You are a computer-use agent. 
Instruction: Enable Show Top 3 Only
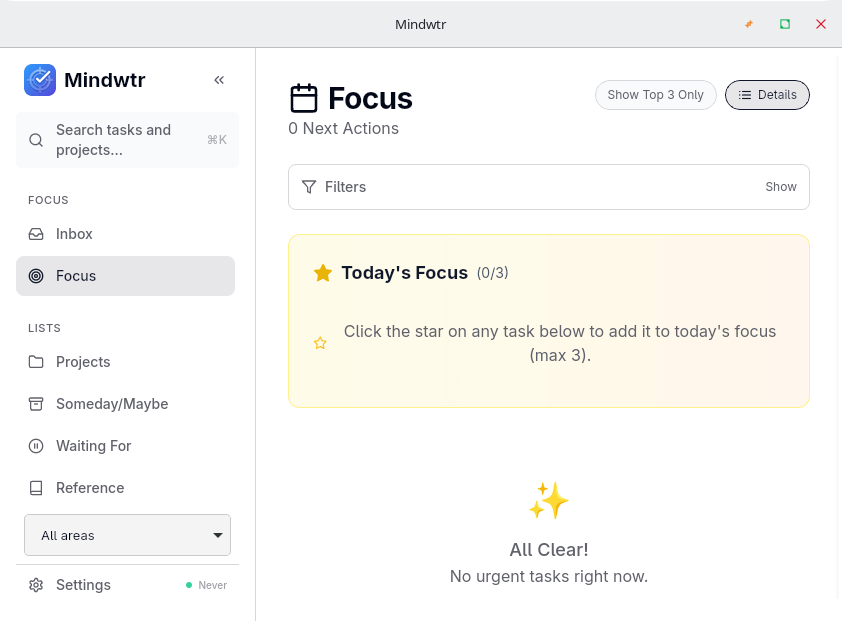pyautogui.click(x=655, y=94)
